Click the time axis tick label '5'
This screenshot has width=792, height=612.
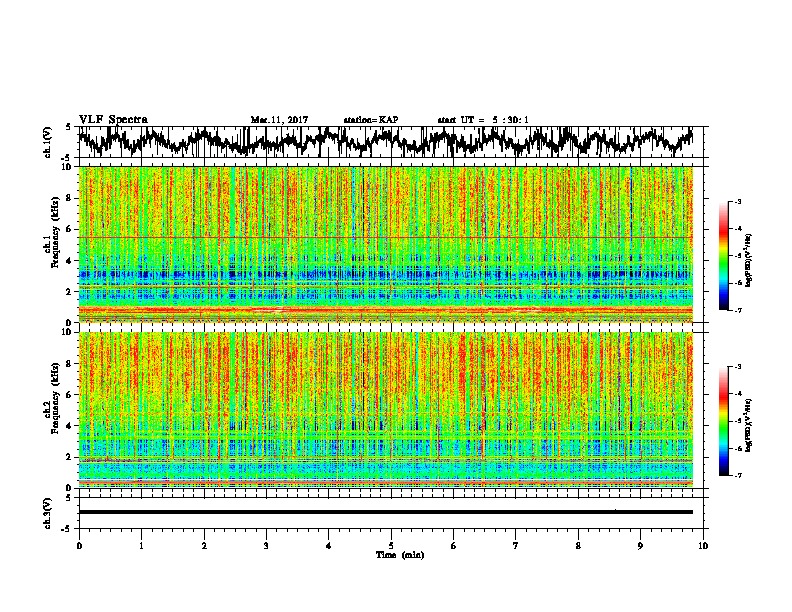click(391, 546)
